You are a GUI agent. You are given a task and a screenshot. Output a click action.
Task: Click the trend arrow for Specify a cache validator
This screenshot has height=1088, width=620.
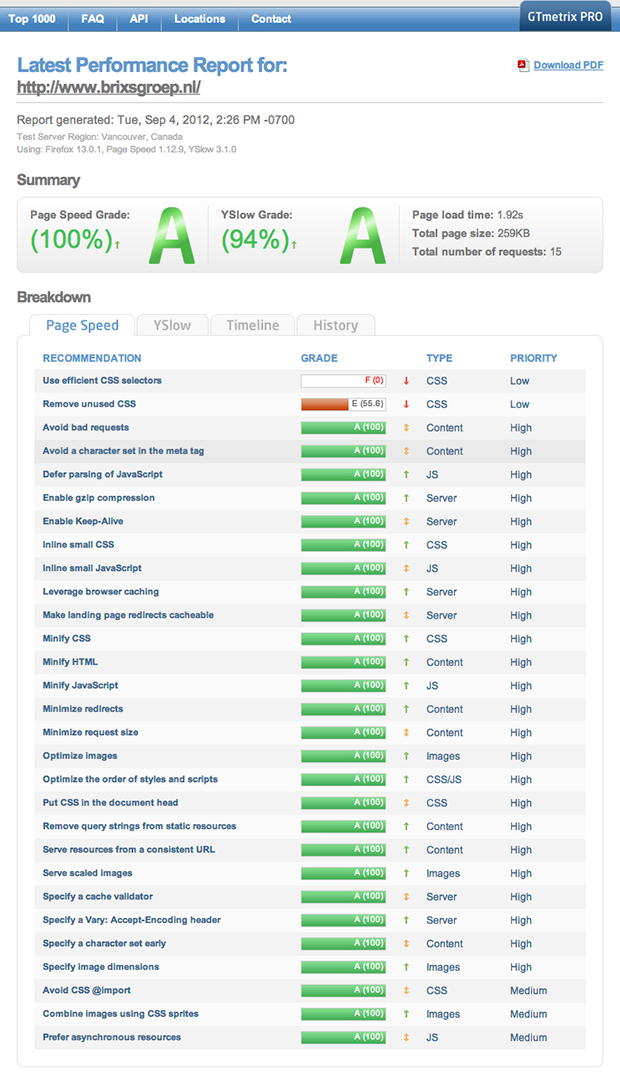[406, 897]
